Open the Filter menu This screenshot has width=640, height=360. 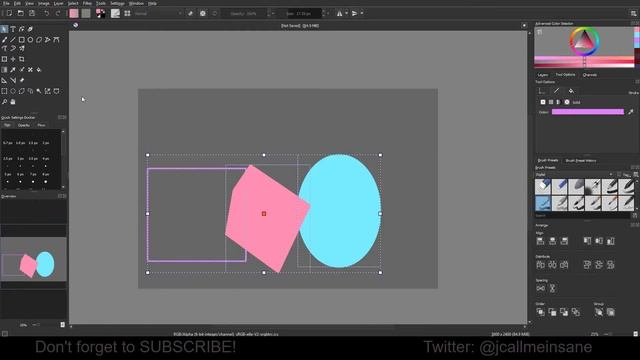click(x=87, y=3)
